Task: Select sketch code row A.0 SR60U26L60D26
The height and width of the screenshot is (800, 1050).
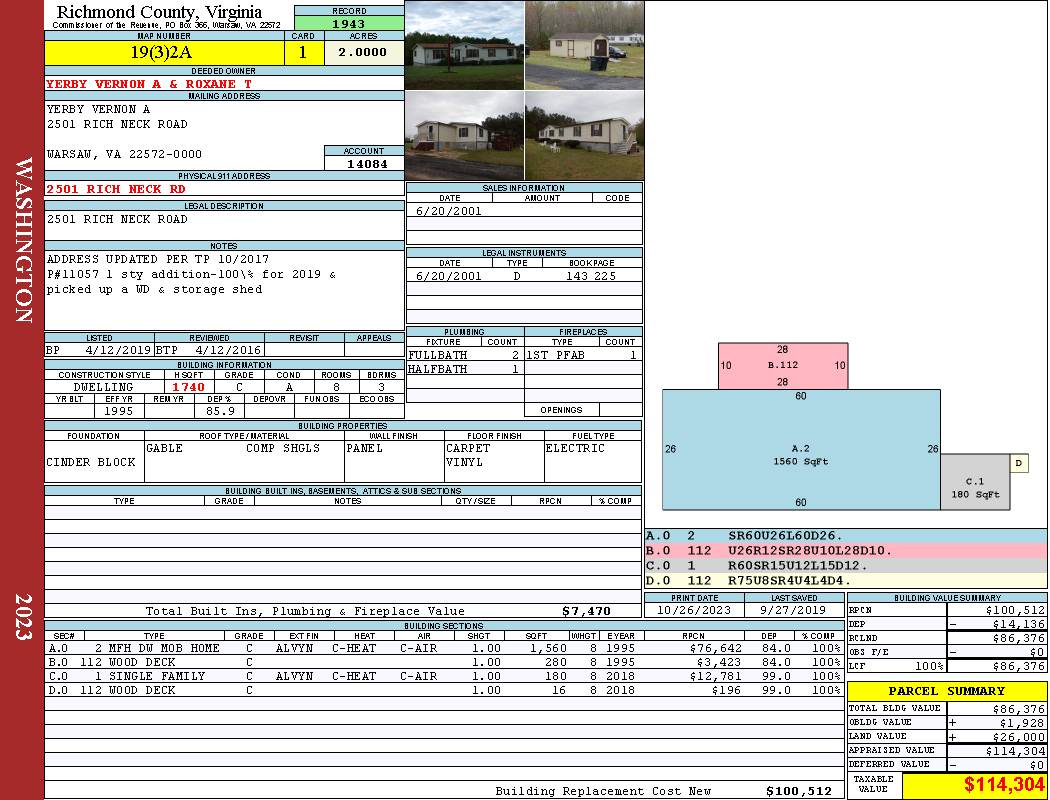Action: tap(846, 536)
